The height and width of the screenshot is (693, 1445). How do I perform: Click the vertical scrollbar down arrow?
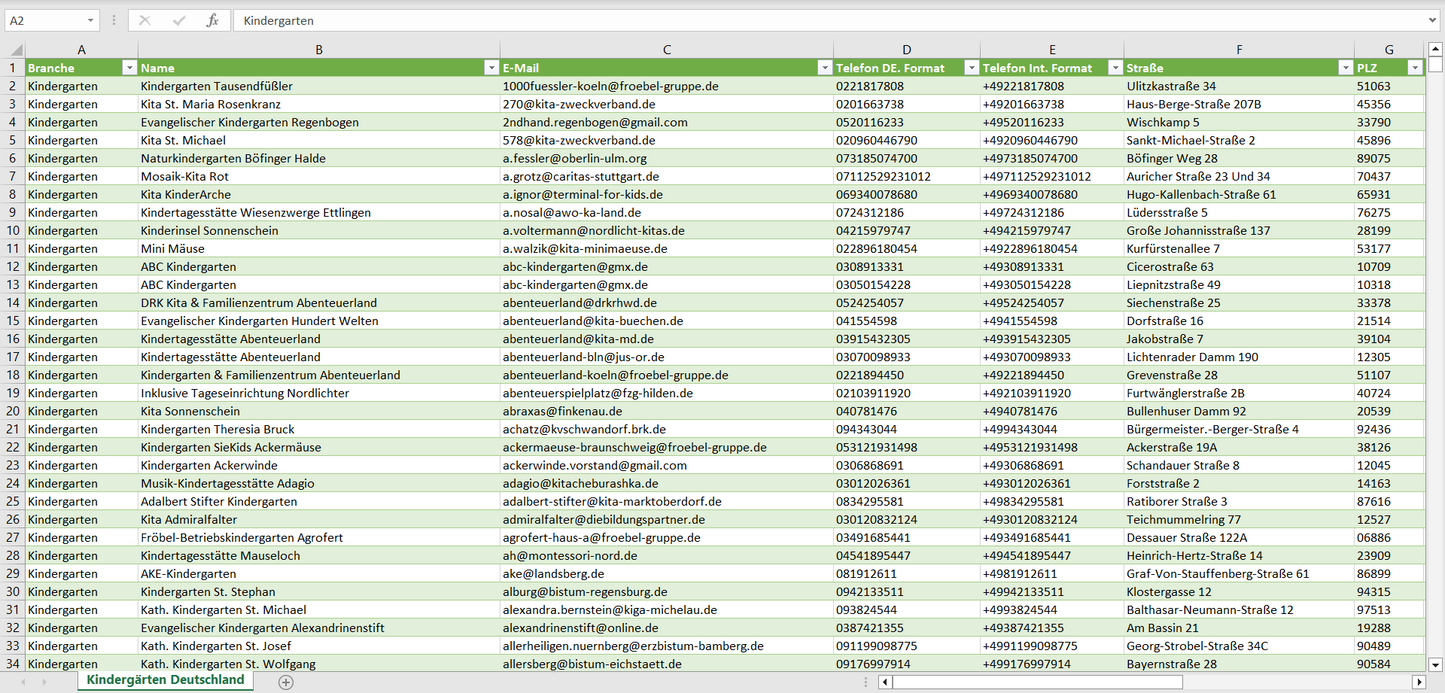pos(1435,663)
